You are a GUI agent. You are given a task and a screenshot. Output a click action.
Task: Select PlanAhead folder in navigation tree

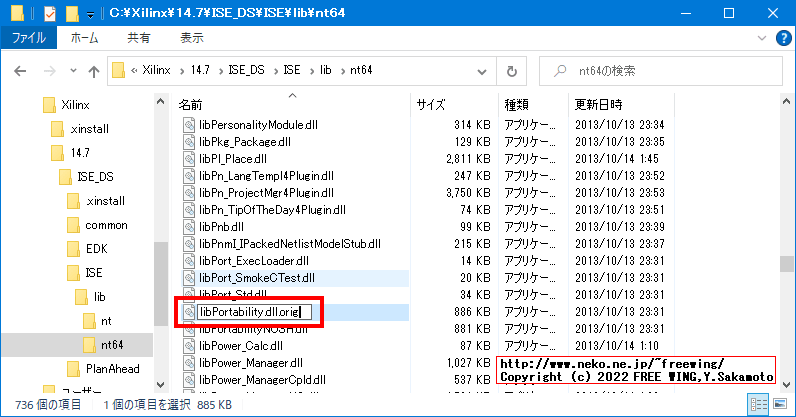[x=113, y=369]
